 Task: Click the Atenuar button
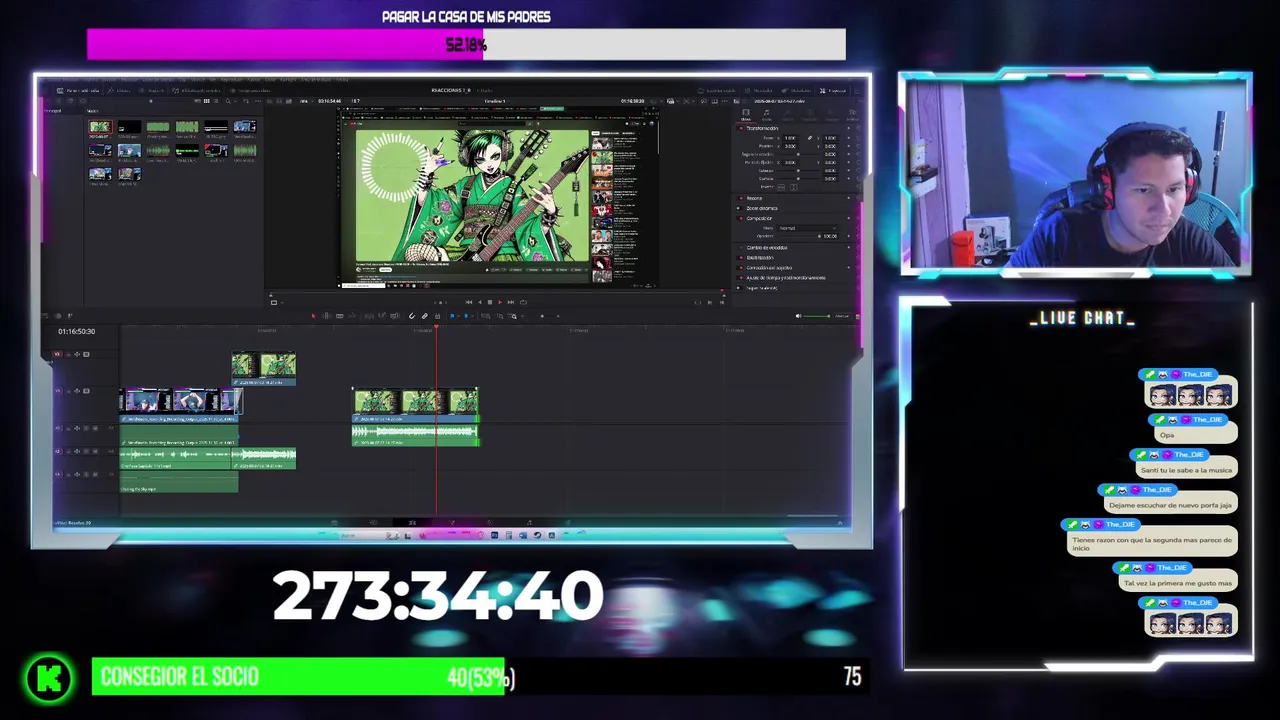(843, 316)
